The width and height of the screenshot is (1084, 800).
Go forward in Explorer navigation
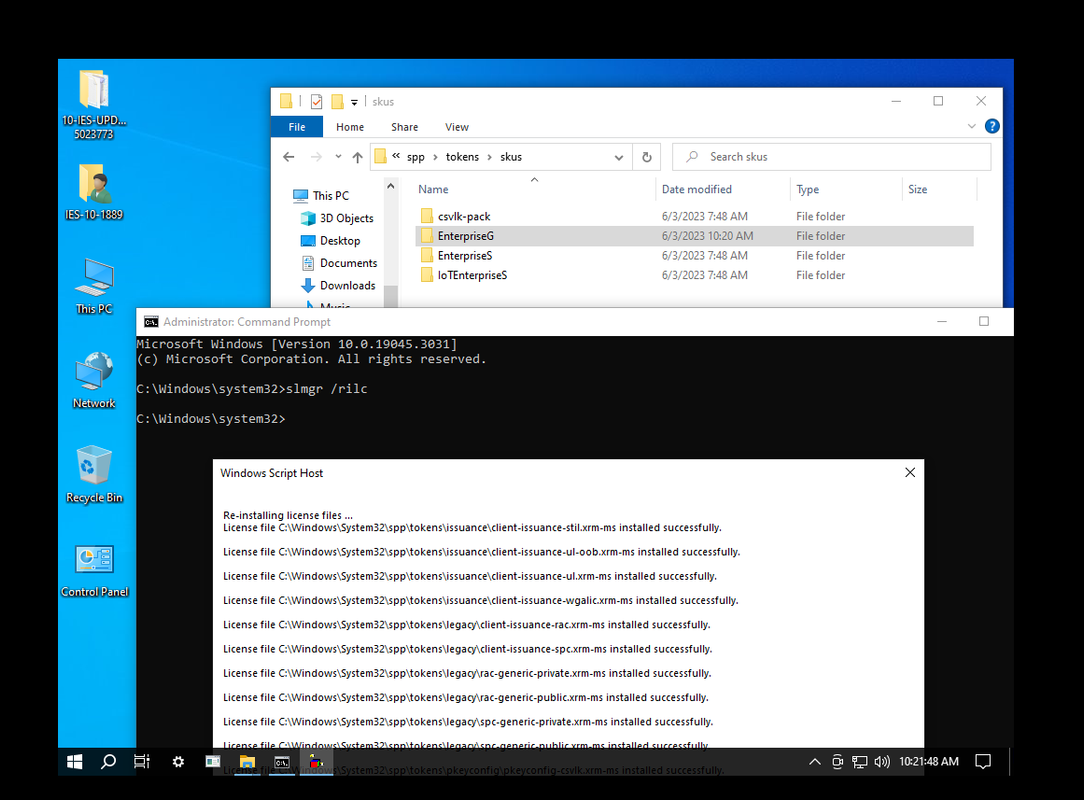[316, 157]
